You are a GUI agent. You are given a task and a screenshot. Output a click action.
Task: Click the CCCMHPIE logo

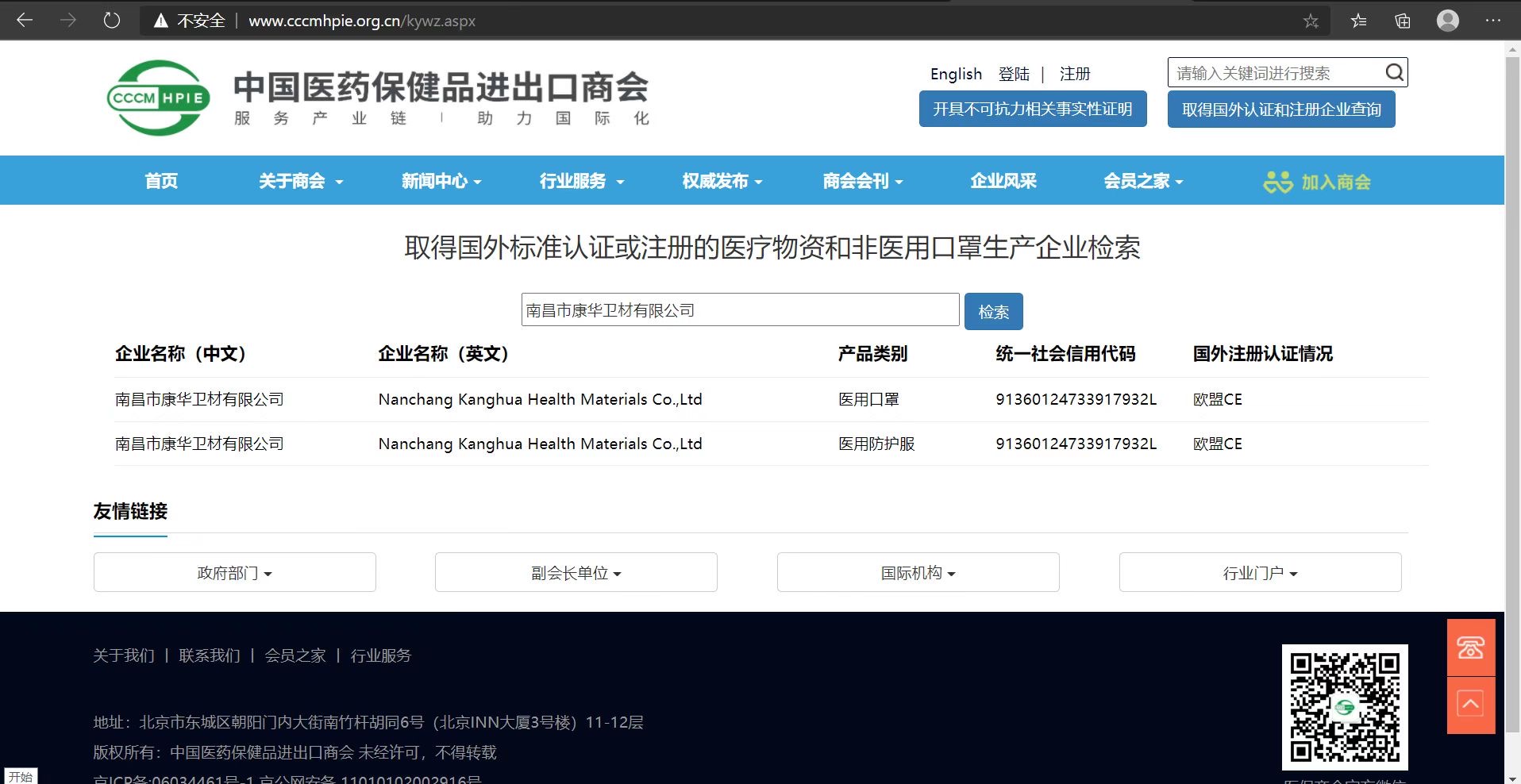pos(159,98)
